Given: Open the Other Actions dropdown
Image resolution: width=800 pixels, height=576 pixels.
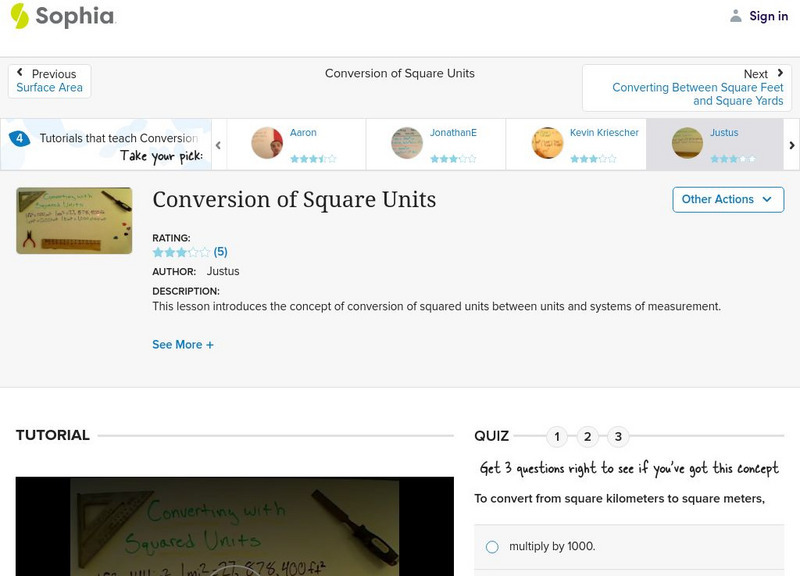Looking at the screenshot, I should pyautogui.click(x=727, y=199).
